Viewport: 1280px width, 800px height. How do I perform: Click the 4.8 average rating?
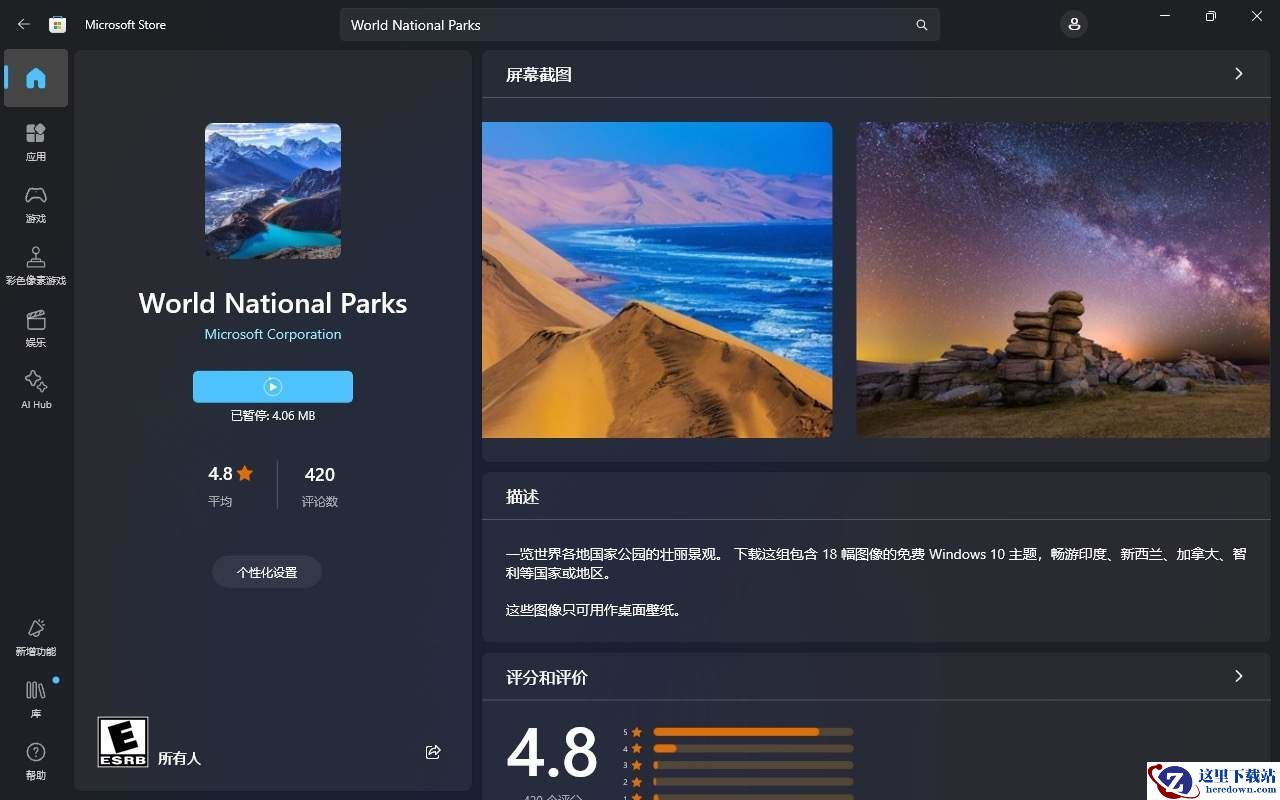point(231,474)
